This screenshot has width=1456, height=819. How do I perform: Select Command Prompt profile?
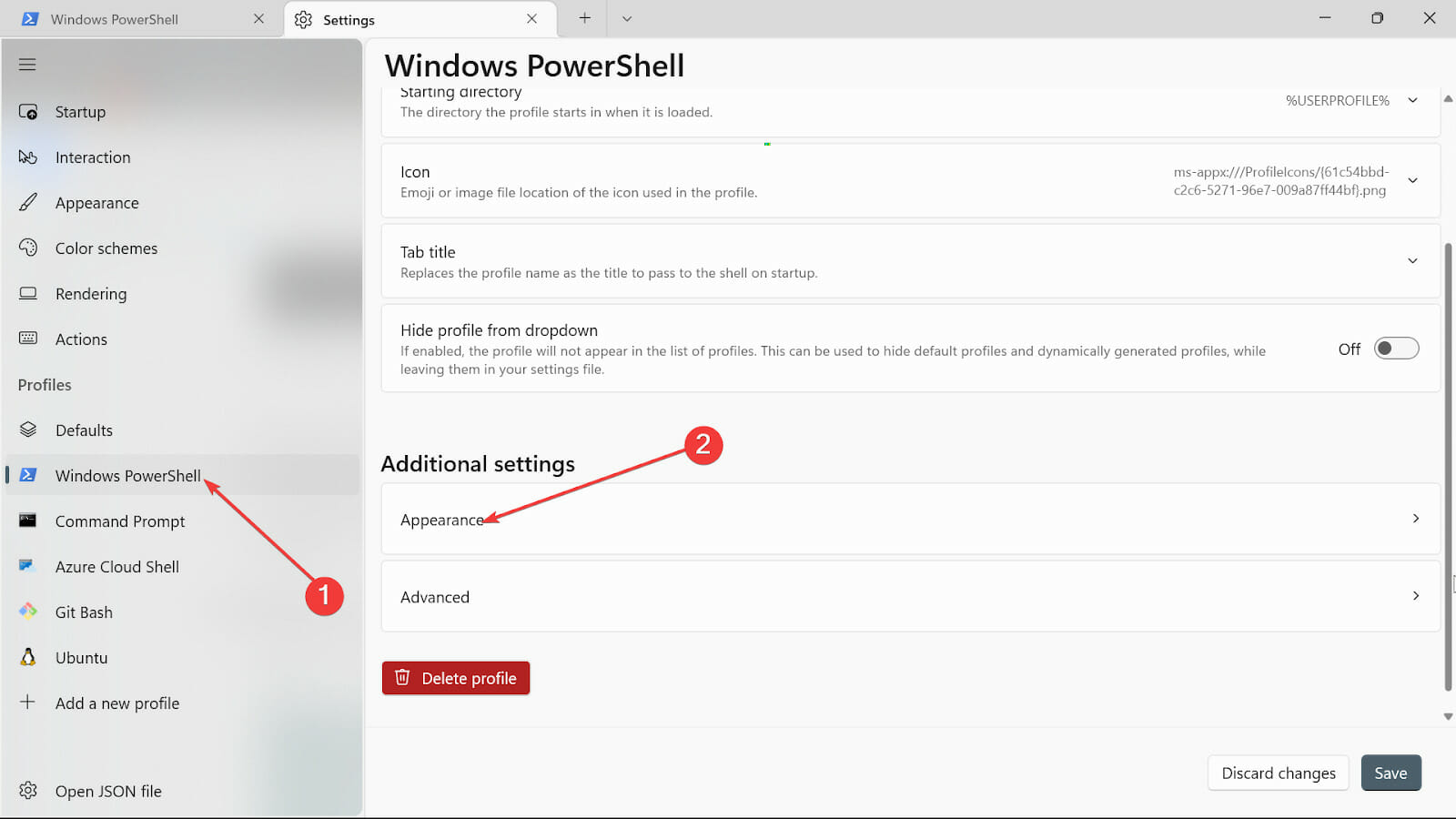pyautogui.click(x=182, y=521)
